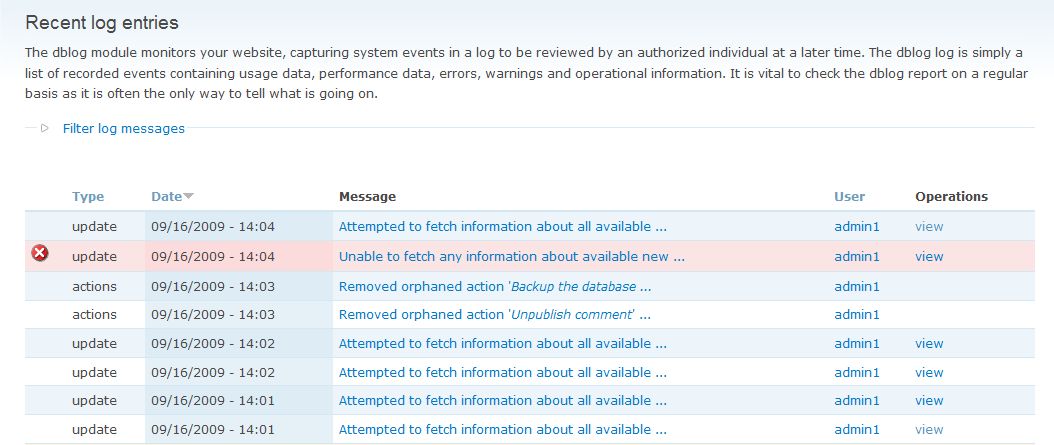Image resolution: width=1054 pixels, height=445 pixels.
Task: Sort log entries by User column
Action: 849,197
